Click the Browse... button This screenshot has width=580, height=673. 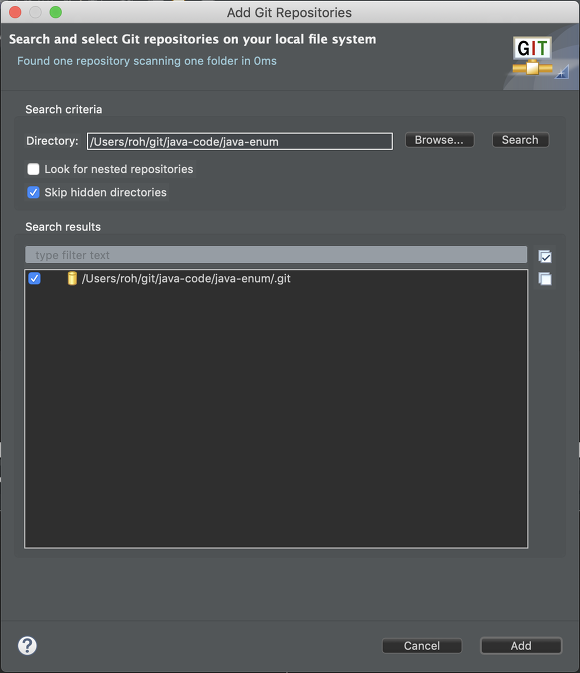pos(439,140)
